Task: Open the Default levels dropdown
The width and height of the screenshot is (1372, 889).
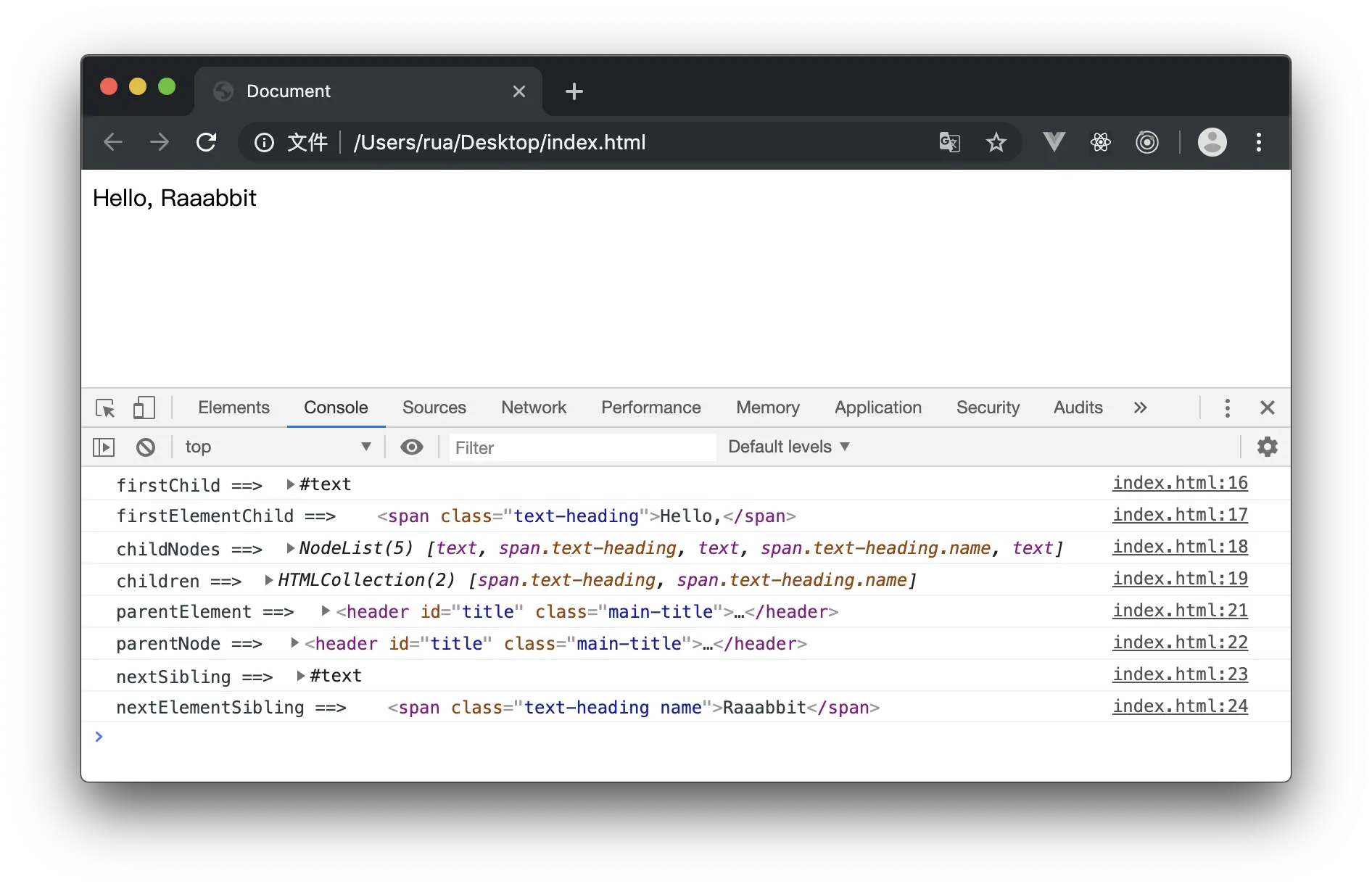Action: click(788, 447)
